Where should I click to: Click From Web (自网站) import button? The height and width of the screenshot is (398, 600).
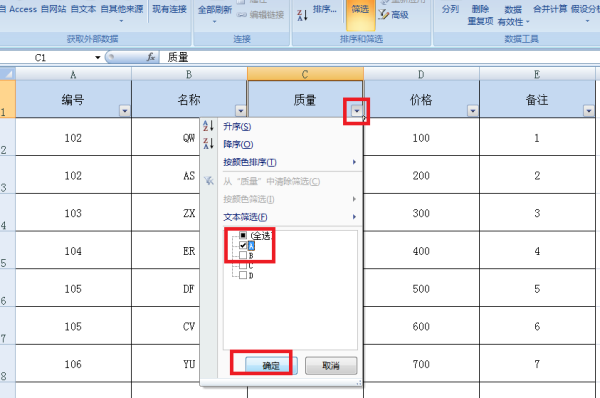click(54, 9)
